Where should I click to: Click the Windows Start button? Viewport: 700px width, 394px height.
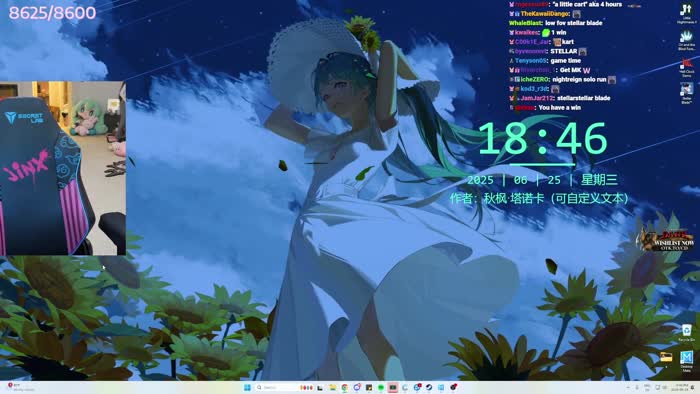click(247, 387)
